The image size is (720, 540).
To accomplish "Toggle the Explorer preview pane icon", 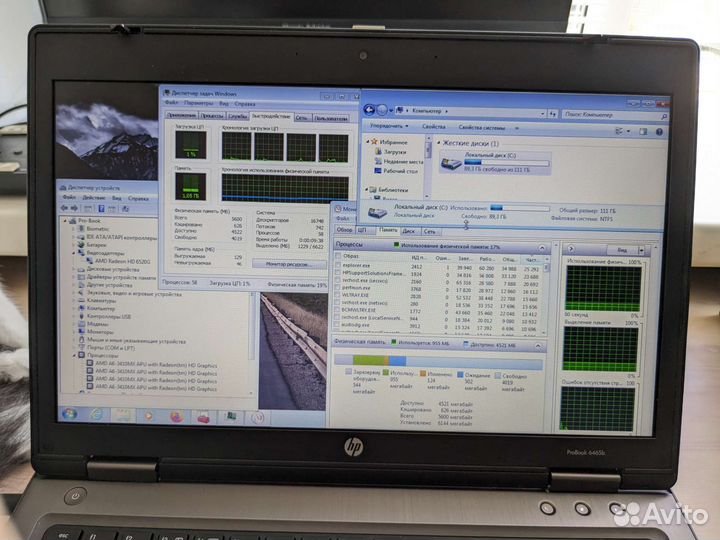I will (x=643, y=132).
